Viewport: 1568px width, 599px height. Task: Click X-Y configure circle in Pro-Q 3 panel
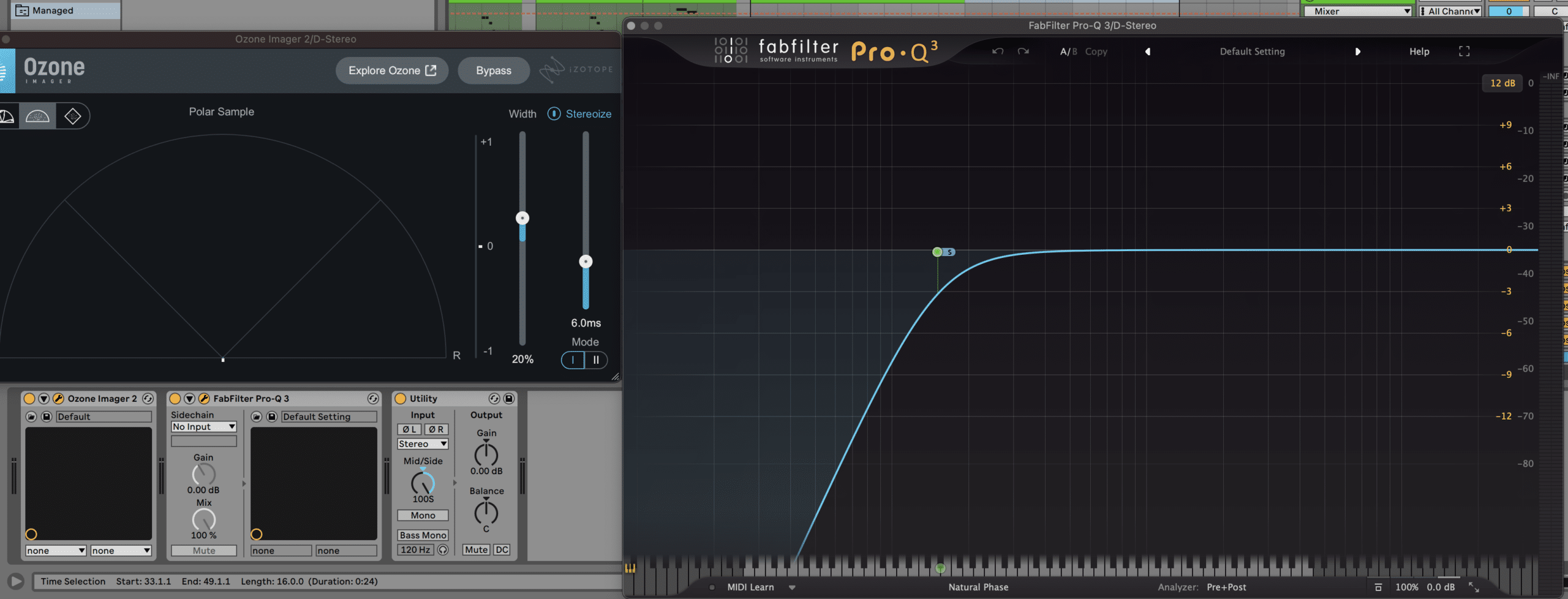pyautogui.click(x=257, y=534)
